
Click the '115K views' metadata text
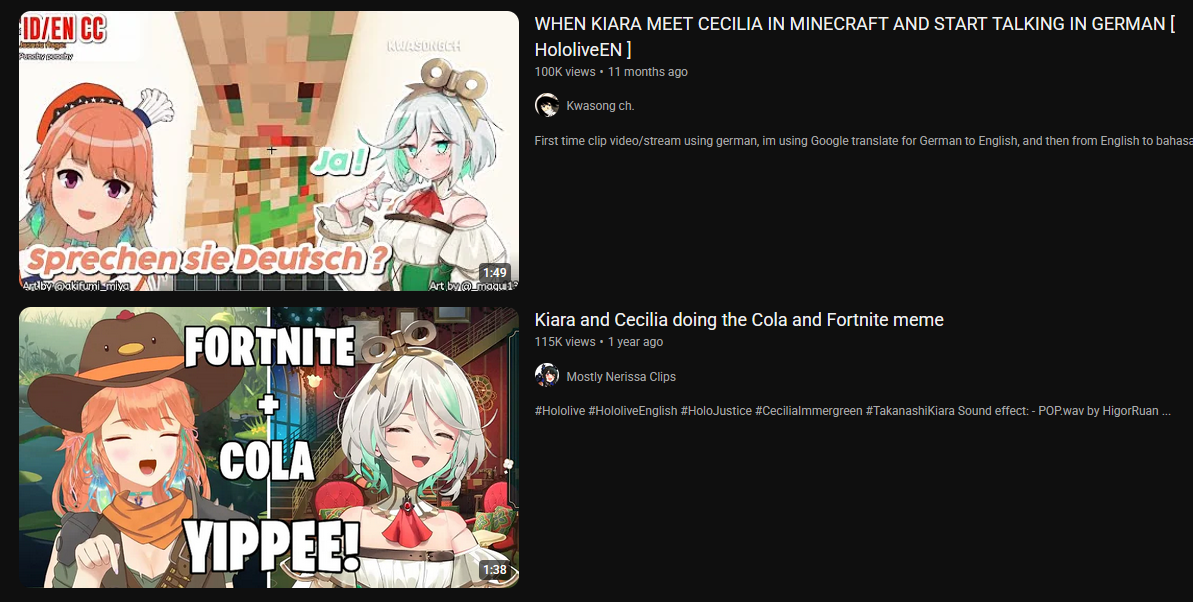[565, 342]
